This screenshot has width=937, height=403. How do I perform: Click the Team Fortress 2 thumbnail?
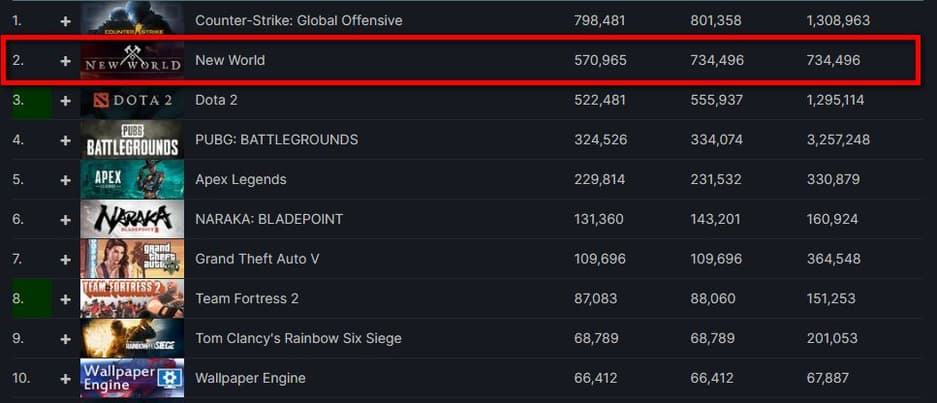(132, 298)
